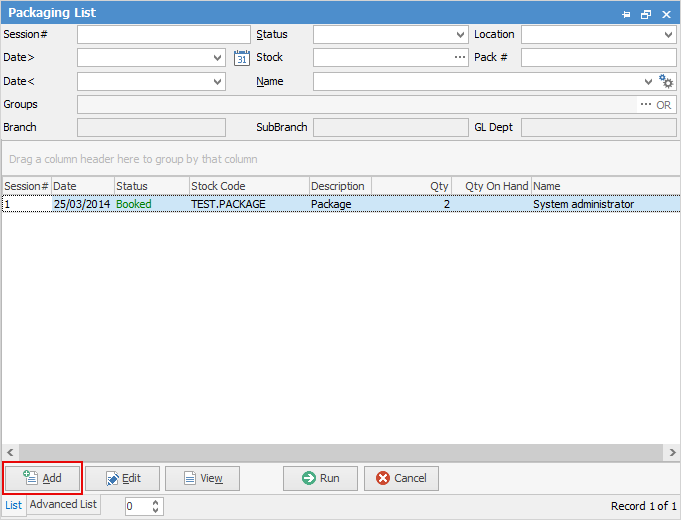Sort by the Stock Code column header
Viewport: 681px width, 520px height.
(249, 186)
